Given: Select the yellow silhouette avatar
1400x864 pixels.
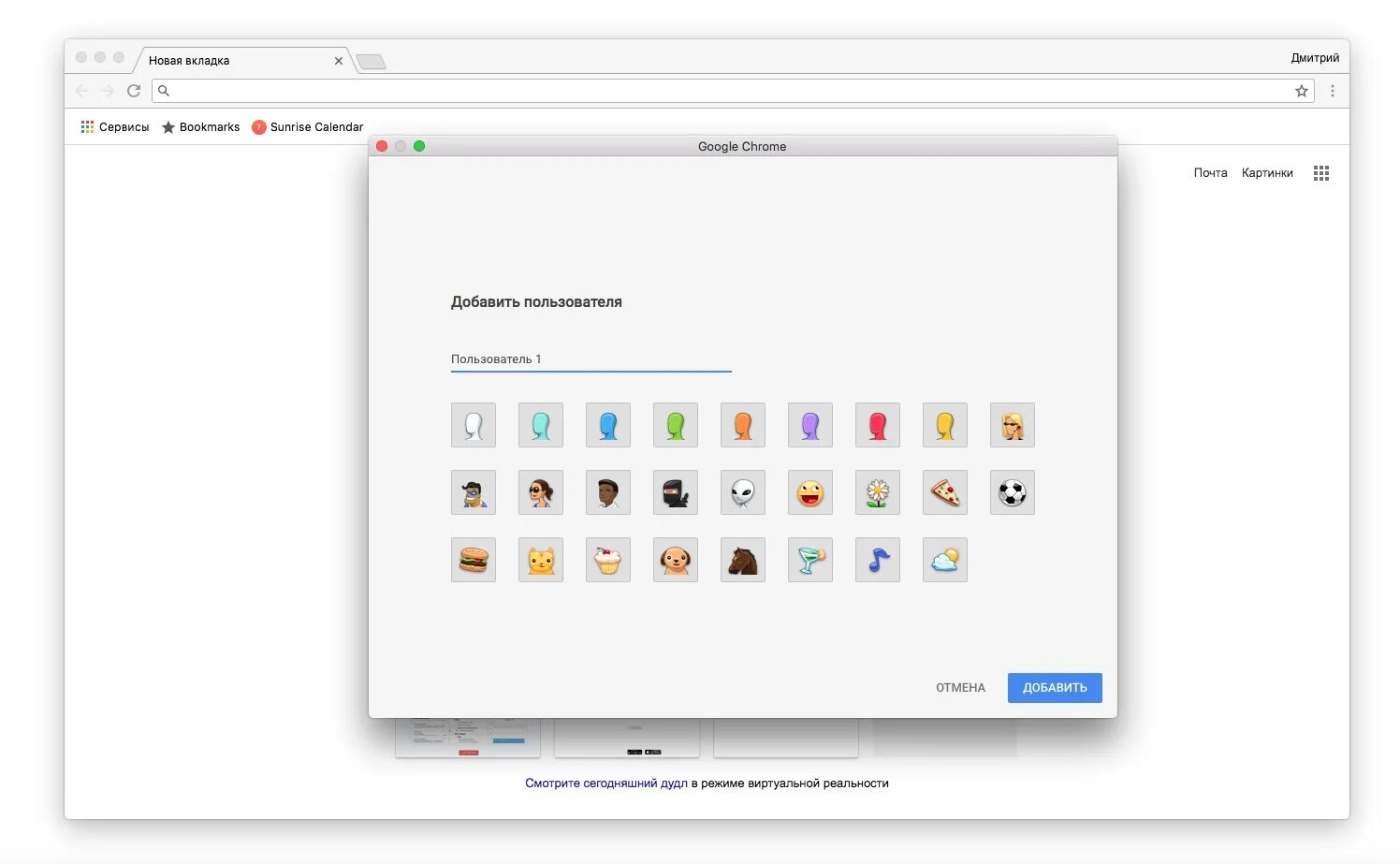Looking at the screenshot, I should pos(945,425).
